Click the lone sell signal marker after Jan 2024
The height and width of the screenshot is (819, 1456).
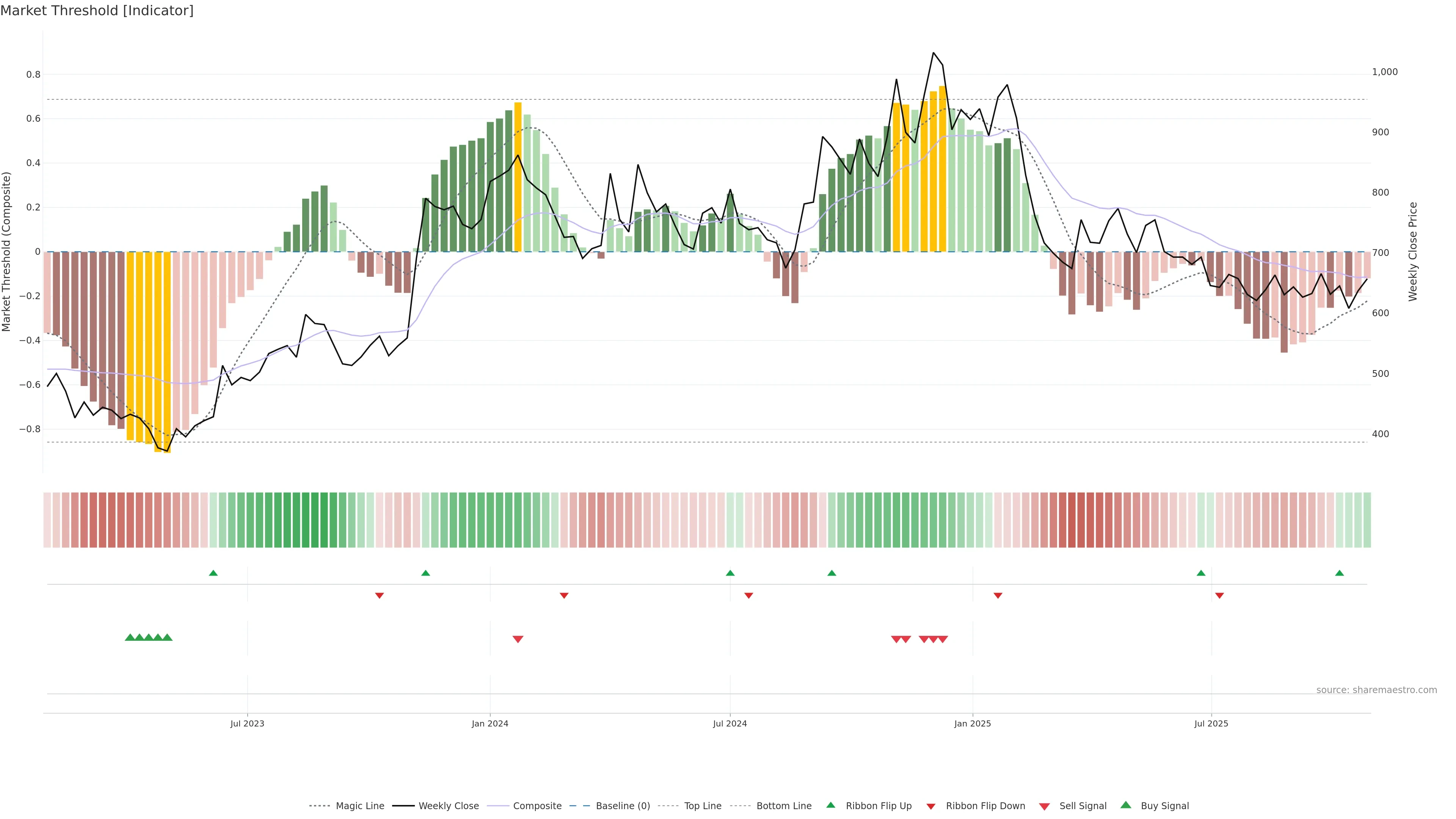[x=518, y=639]
